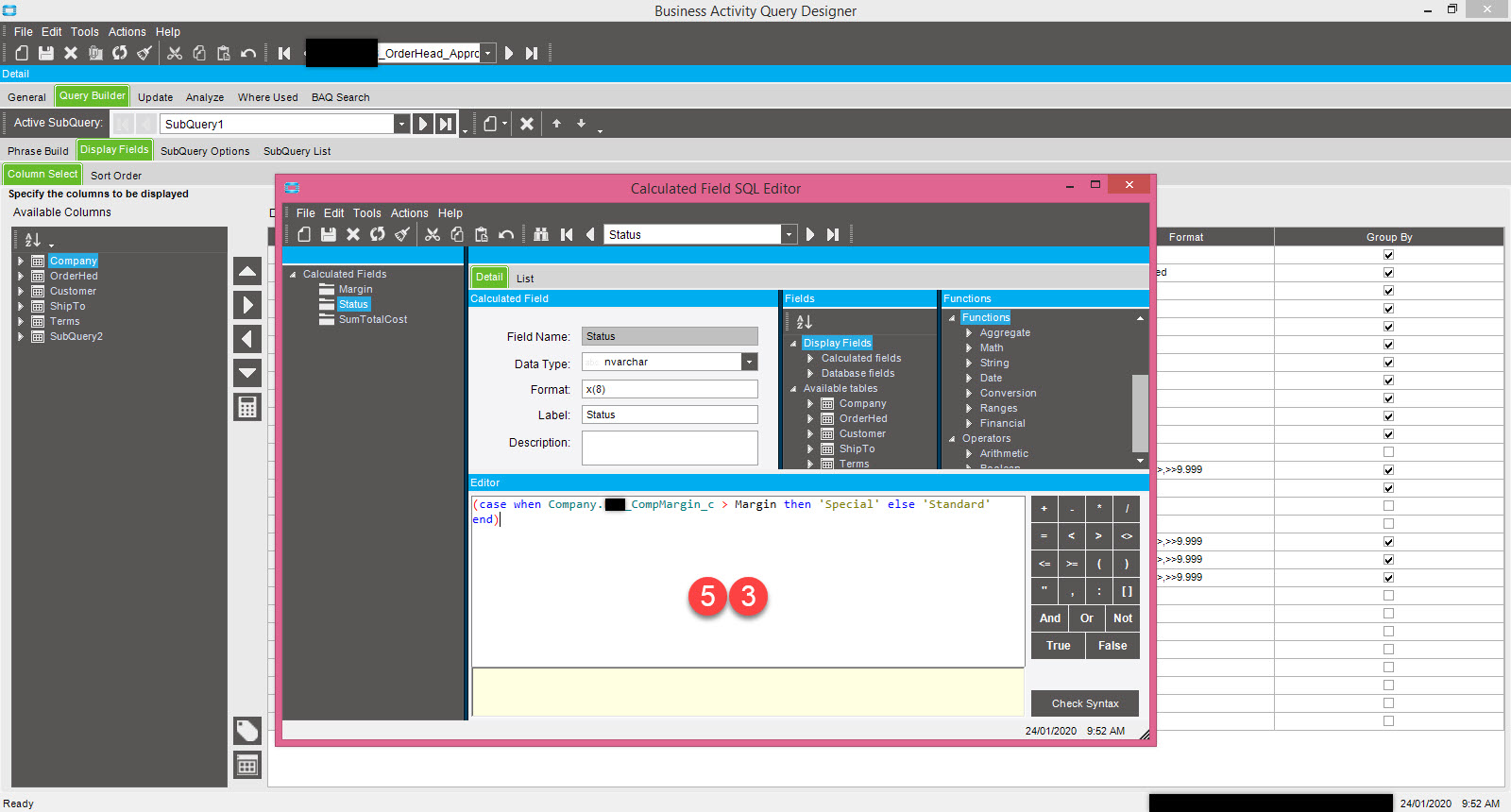Expand Calculated fields node in Fields panel

tap(810, 359)
